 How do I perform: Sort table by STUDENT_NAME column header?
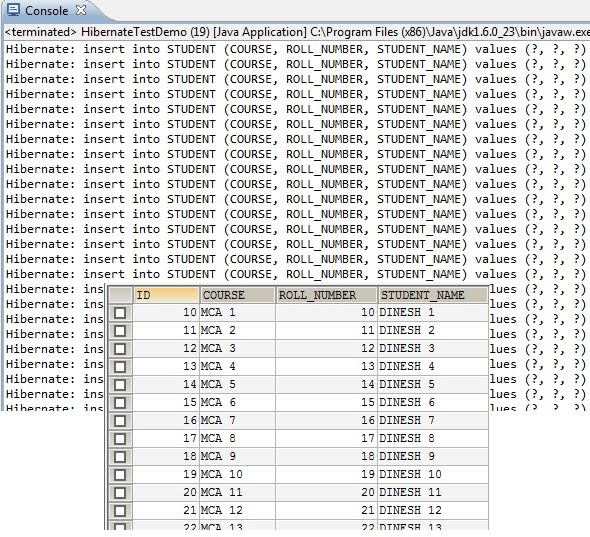pyautogui.click(x=433, y=295)
